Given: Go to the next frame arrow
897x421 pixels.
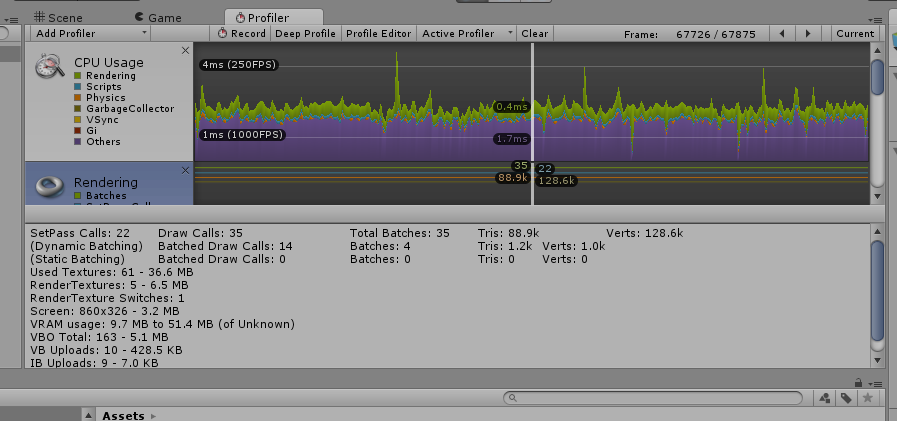Looking at the screenshot, I should click(x=808, y=34).
